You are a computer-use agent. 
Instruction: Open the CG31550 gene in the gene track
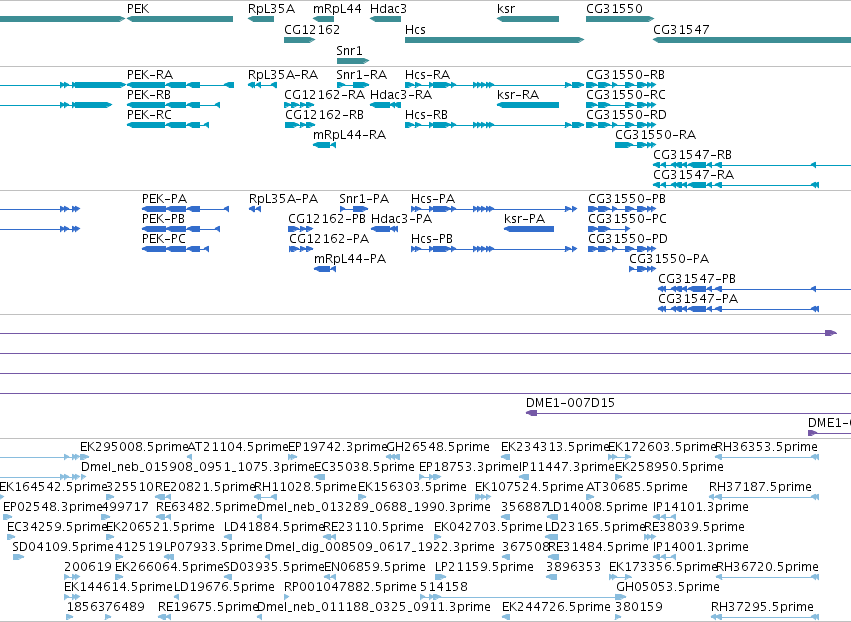coord(620,19)
